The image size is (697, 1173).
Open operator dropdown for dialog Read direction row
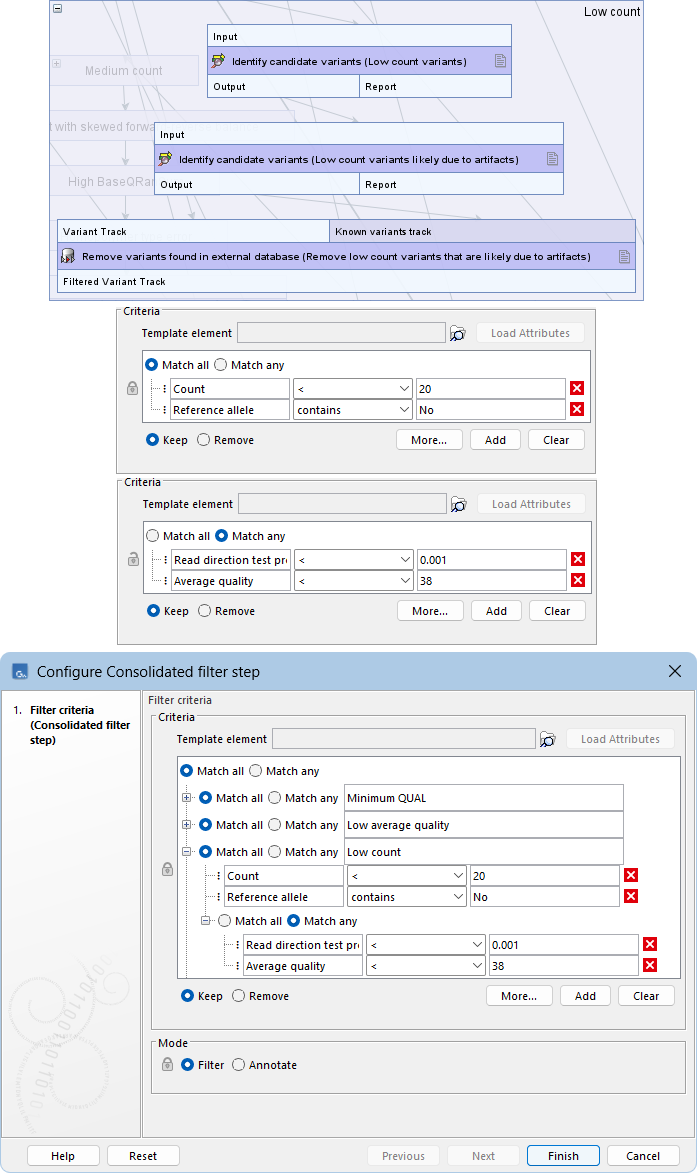click(x=426, y=945)
